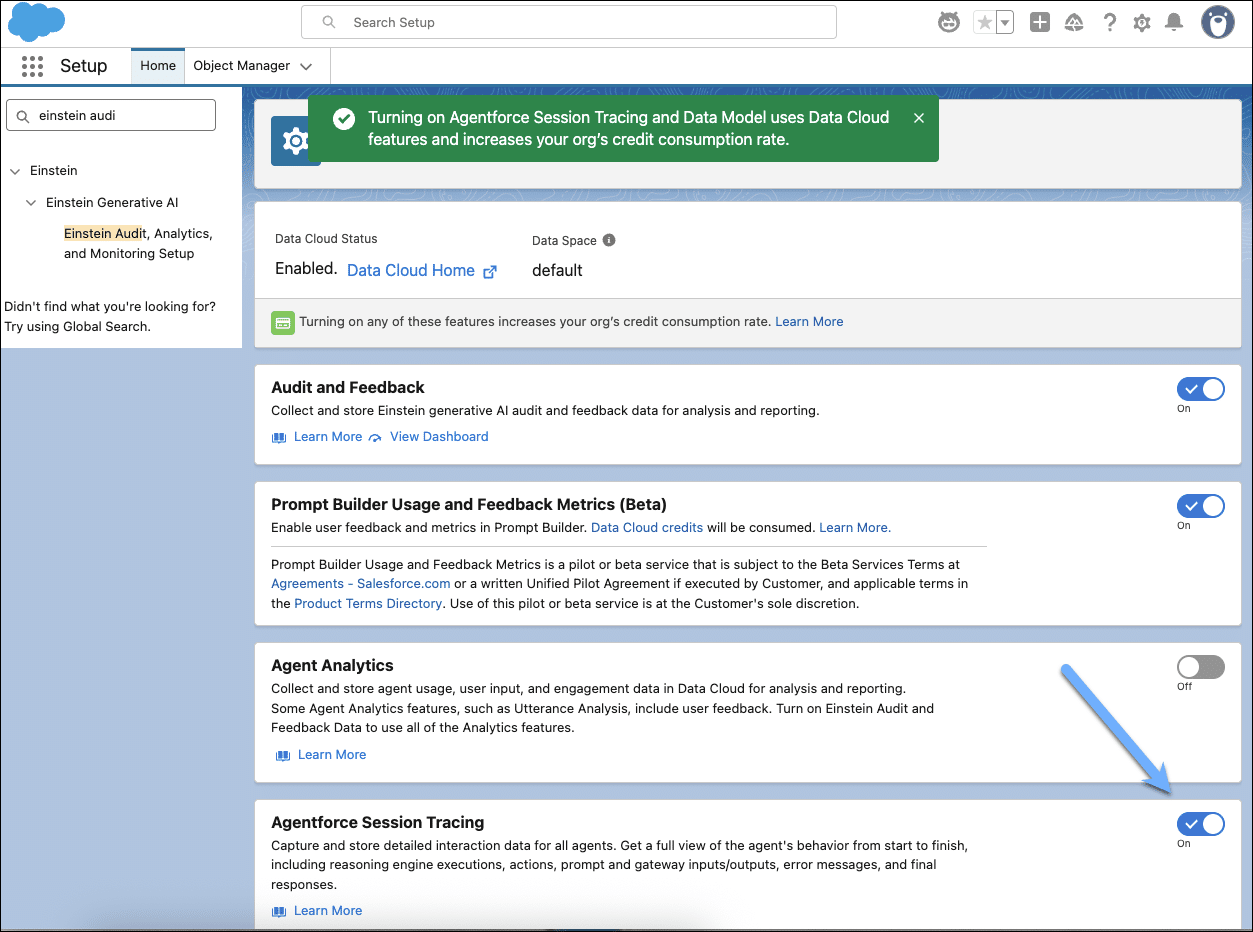Turn off Prompt Builder Usage metrics toggle
The width and height of the screenshot is (1253, 932).
pos(1201,507)
